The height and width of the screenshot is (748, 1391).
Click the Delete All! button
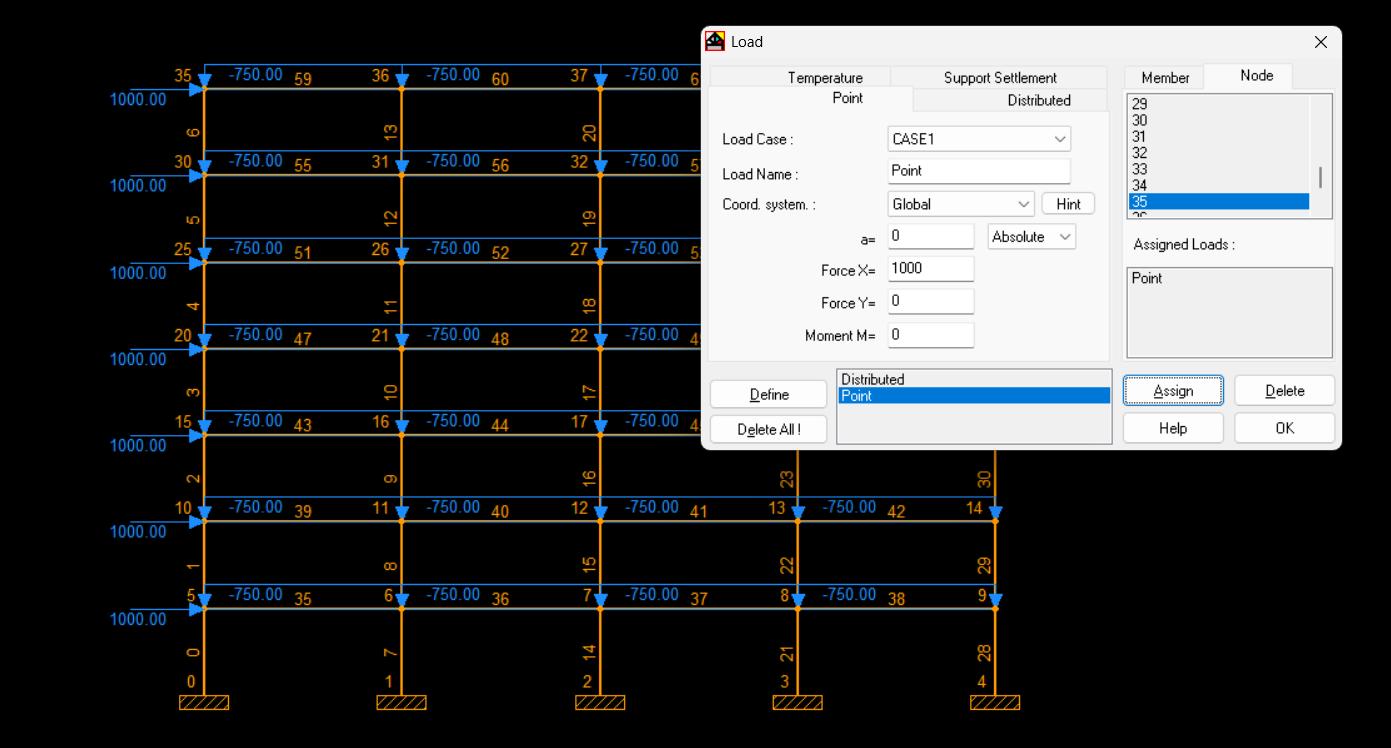[x=769, y=429]
